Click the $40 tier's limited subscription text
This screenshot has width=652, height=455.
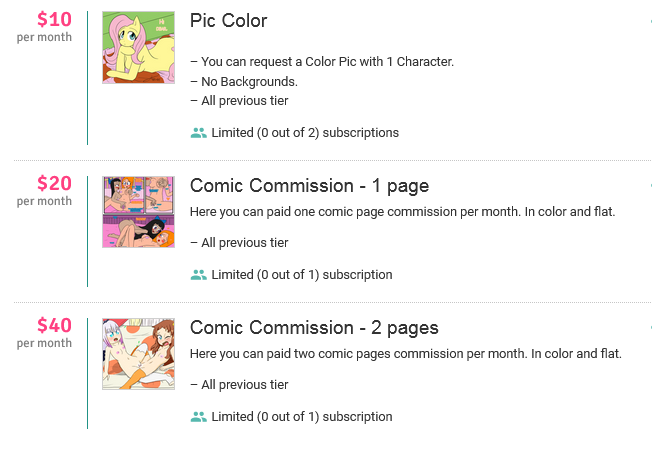pyautogui.click(x=302, y=417)
